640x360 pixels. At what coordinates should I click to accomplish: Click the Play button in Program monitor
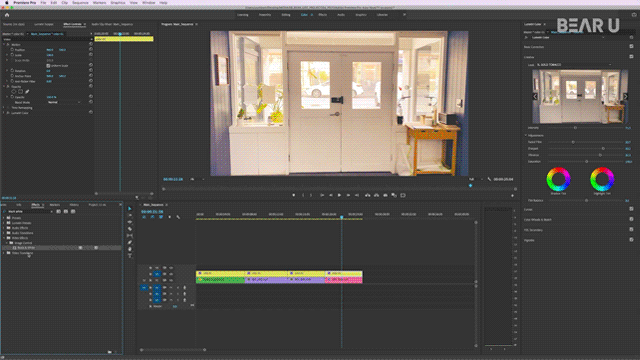[339, 196]
